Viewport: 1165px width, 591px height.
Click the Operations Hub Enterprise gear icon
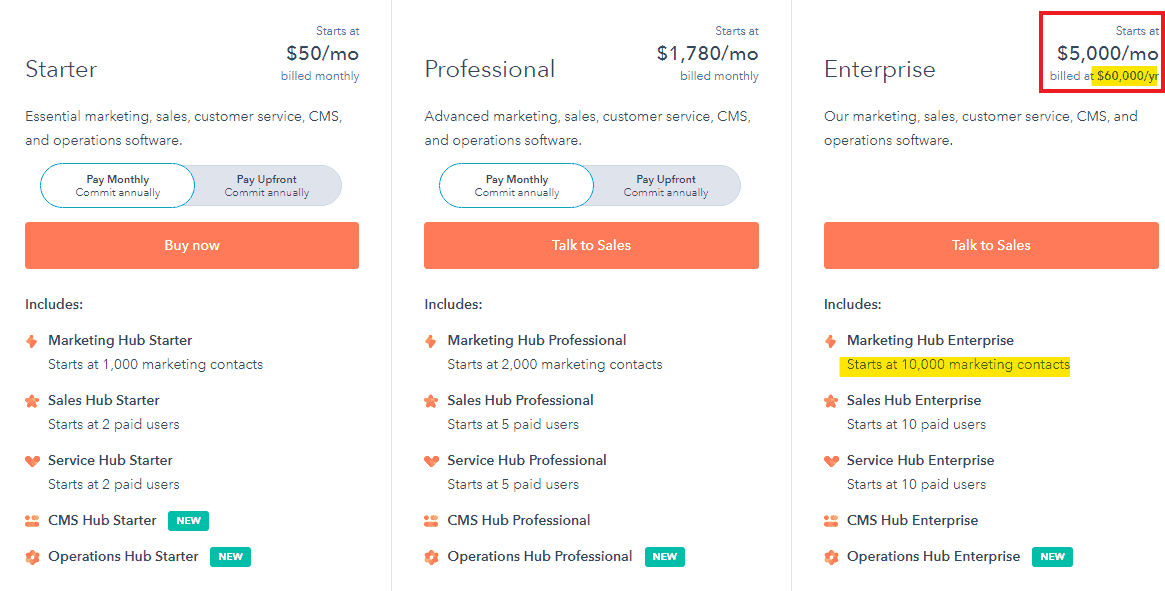pyautogui.click(x=831, y=557)
